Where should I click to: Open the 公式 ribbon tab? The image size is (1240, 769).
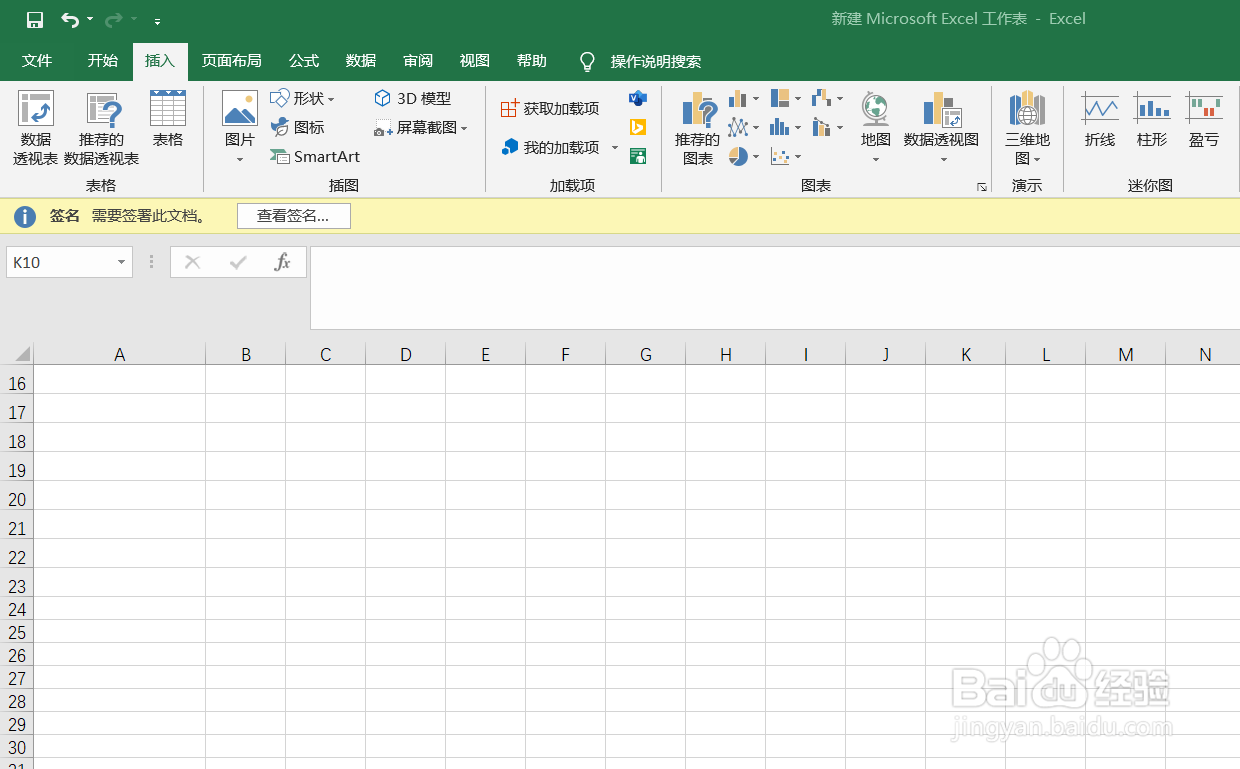pos(304,61)
